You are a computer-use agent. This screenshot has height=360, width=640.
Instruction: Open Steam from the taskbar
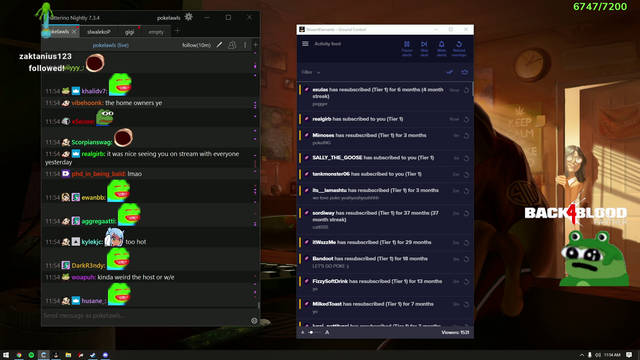(x=93, y=355)
